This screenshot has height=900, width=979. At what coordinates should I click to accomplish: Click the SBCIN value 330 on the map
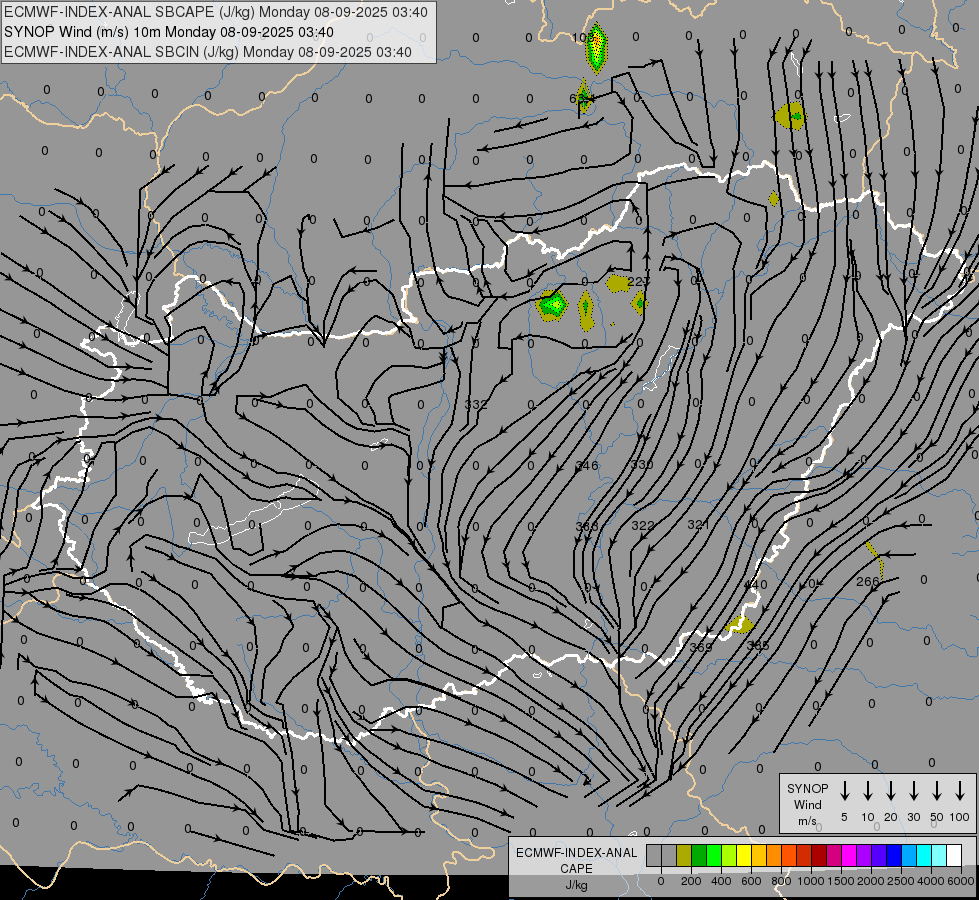[x=642, y=464]
